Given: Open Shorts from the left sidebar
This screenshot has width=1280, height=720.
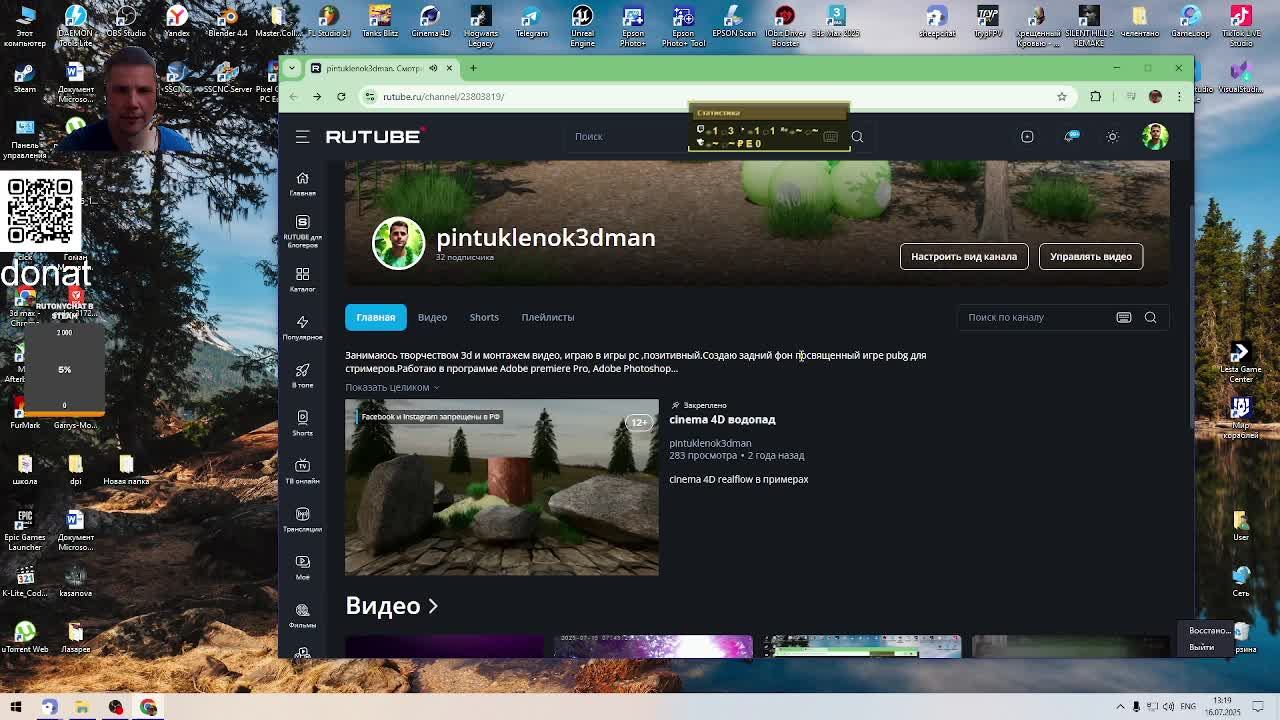Looking at the screenshot, I should point(302,423).
